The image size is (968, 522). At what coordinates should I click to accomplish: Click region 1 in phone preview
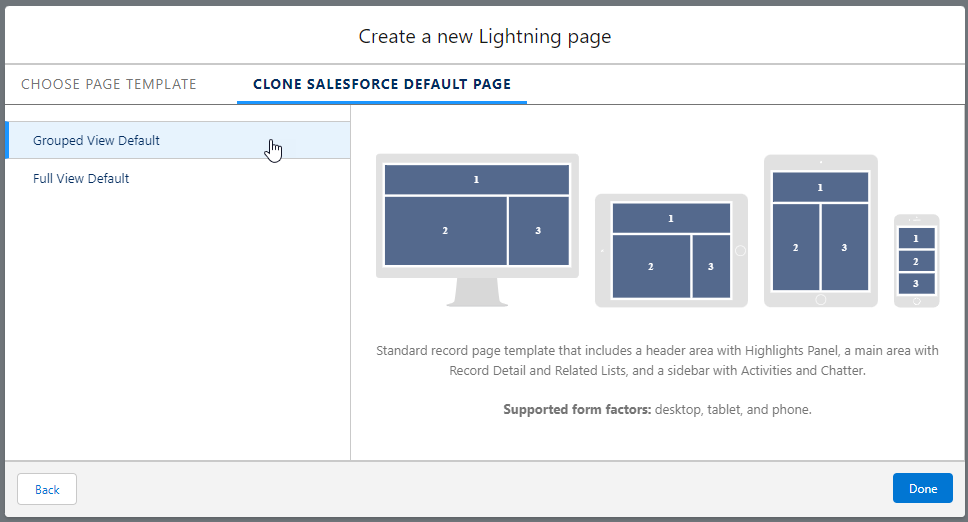pyautogui.click(x=916, y=238)
